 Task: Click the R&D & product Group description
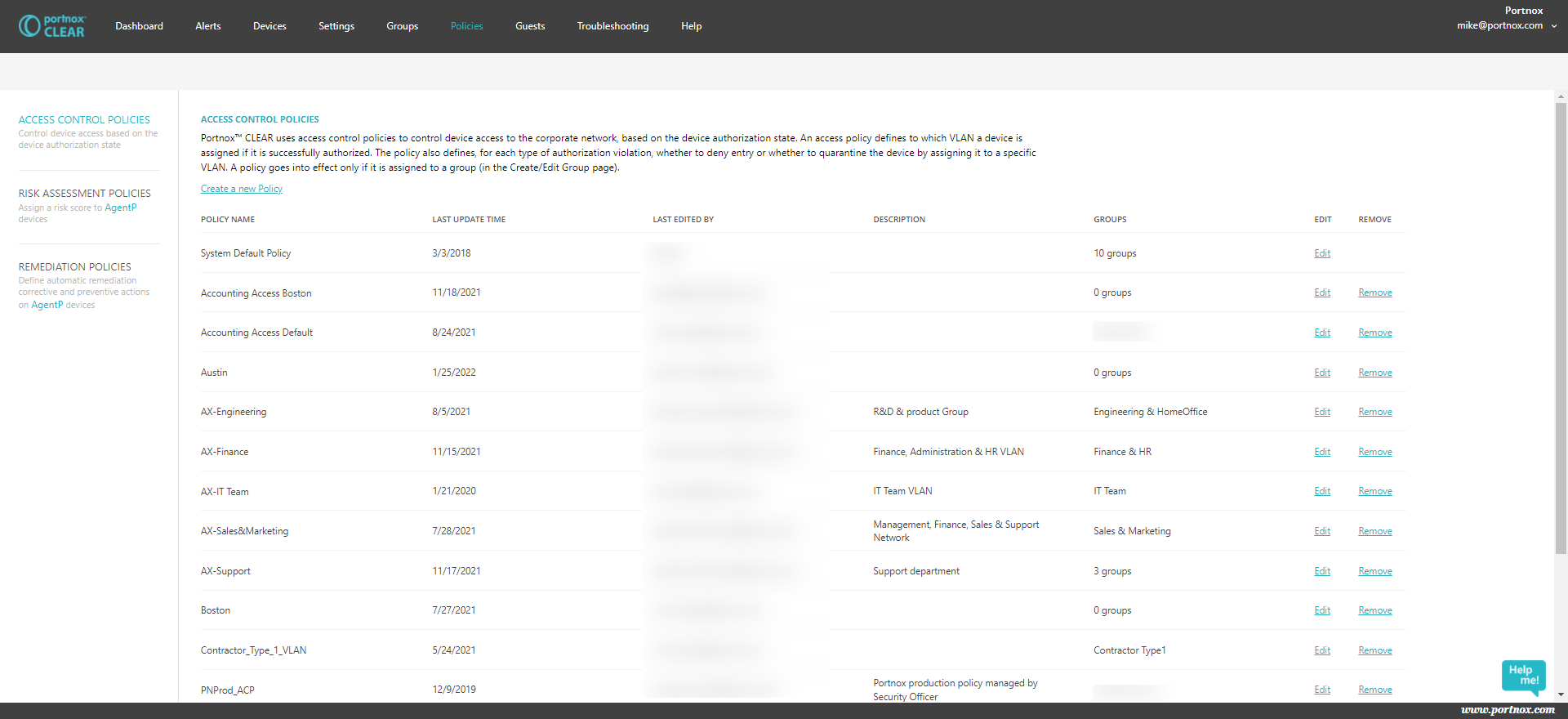click(x=920, y=412)
